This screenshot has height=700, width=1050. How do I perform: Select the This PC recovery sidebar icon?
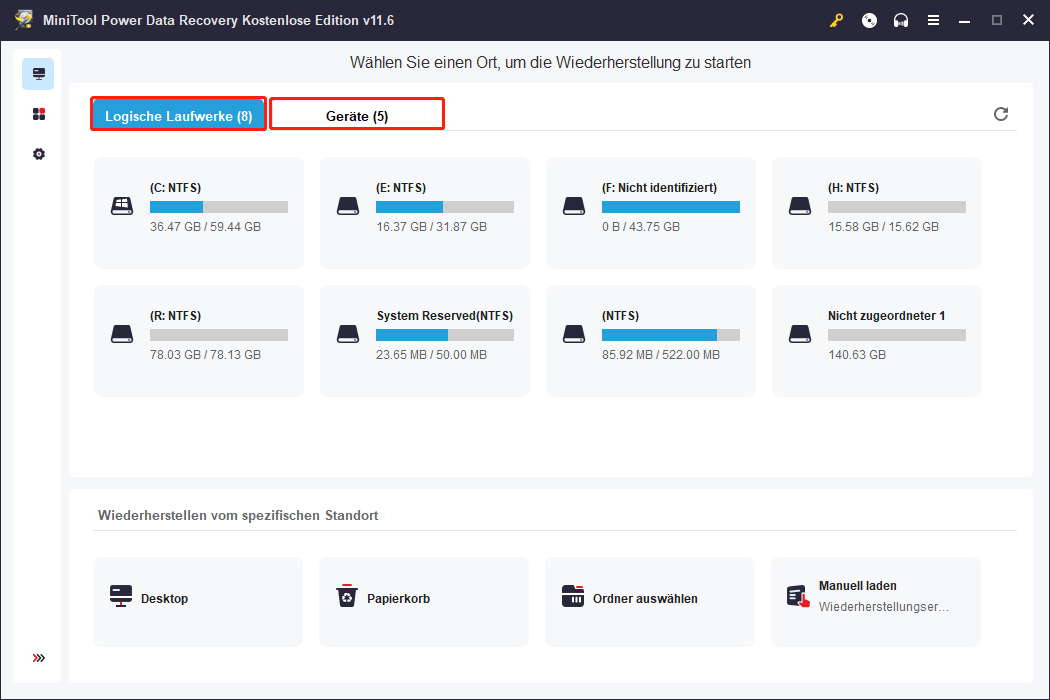[38, 74]
